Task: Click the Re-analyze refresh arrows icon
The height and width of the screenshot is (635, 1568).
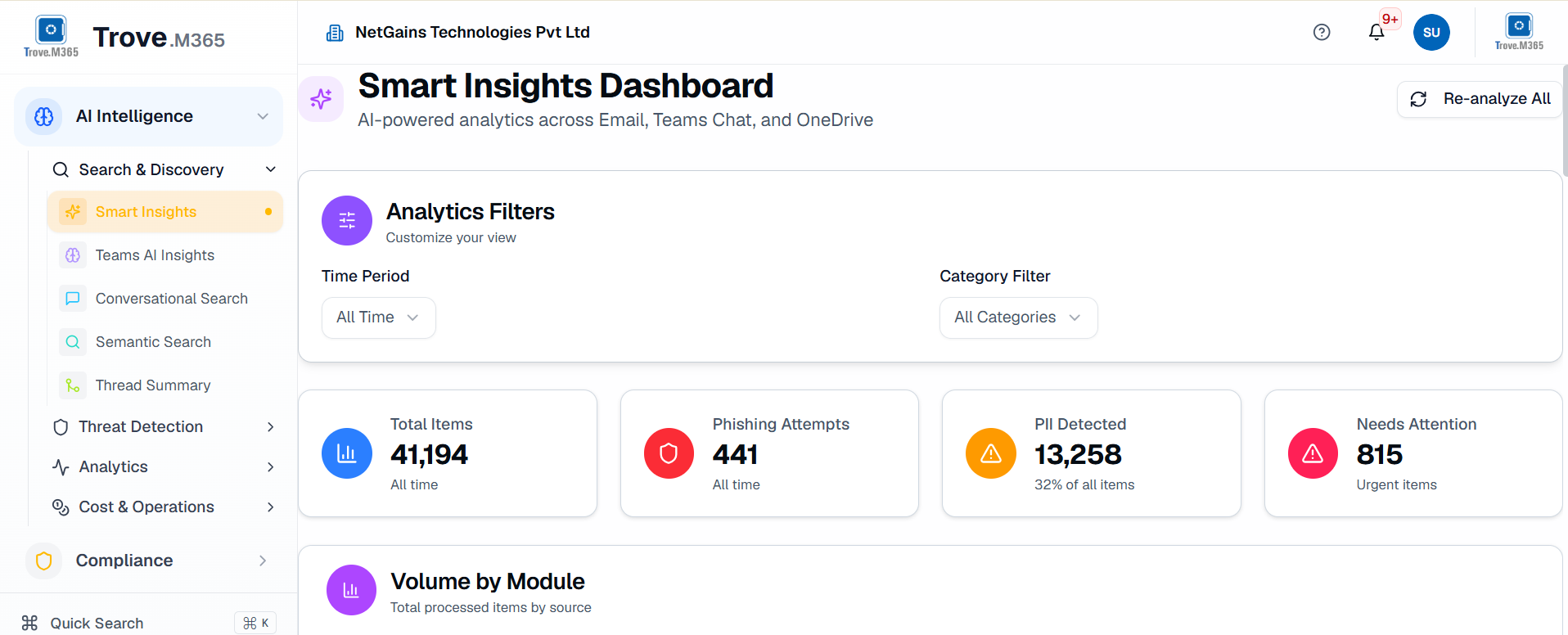Action: [x=1418, y=99]
